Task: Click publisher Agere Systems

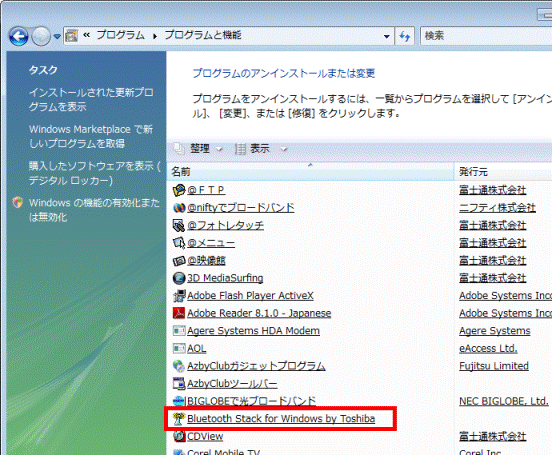Action: pos(495,331)
